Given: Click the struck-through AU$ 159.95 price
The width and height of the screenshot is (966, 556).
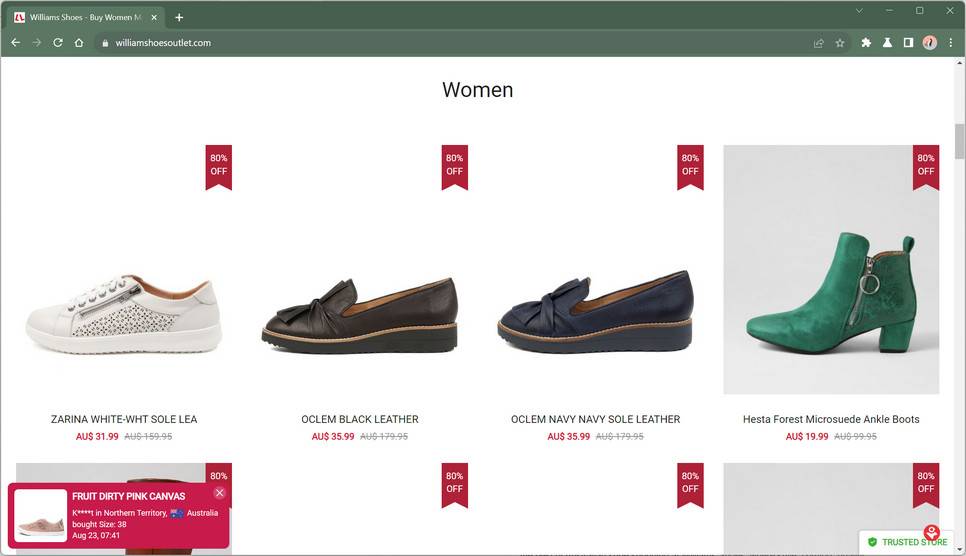Looking at the screenshot, I should tap(148, 436).
